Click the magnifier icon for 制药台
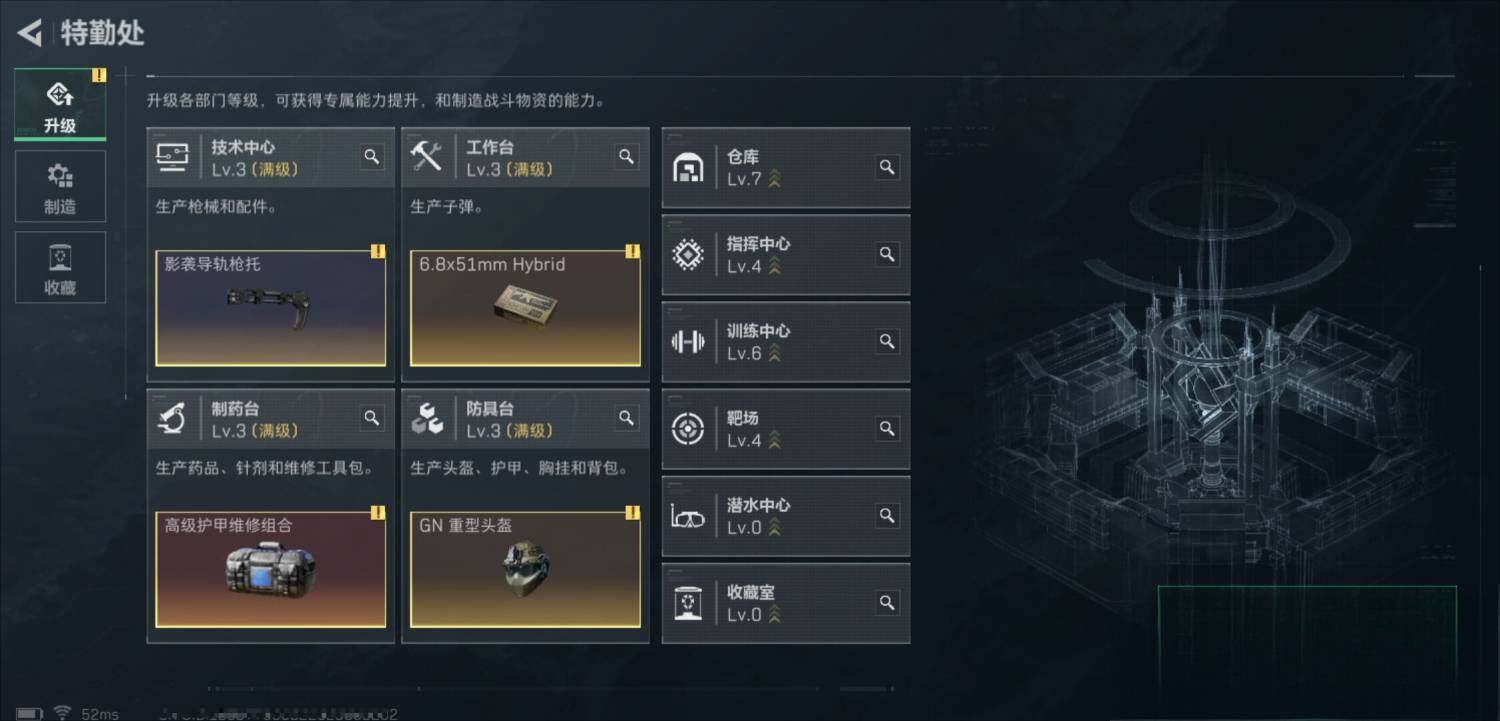This screenshot has width=1500, height=721. (372, 418)
